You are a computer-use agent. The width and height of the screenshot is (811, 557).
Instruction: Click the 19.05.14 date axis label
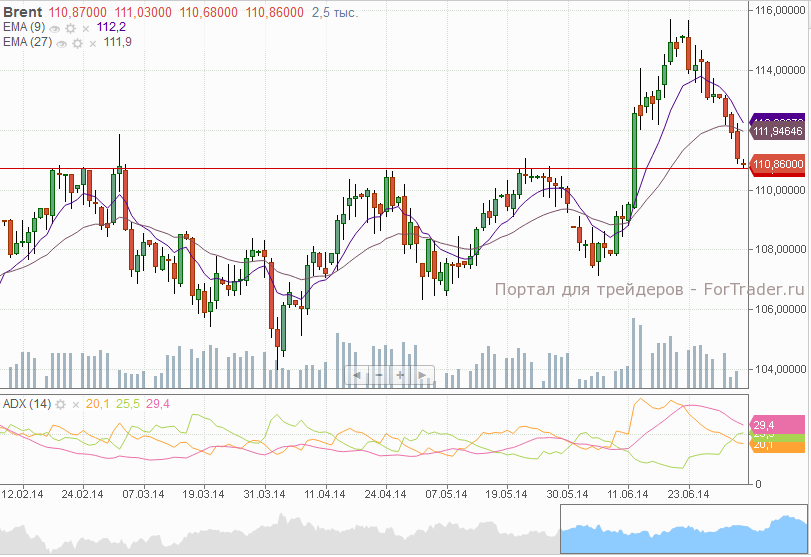click(x=506, y=494)
